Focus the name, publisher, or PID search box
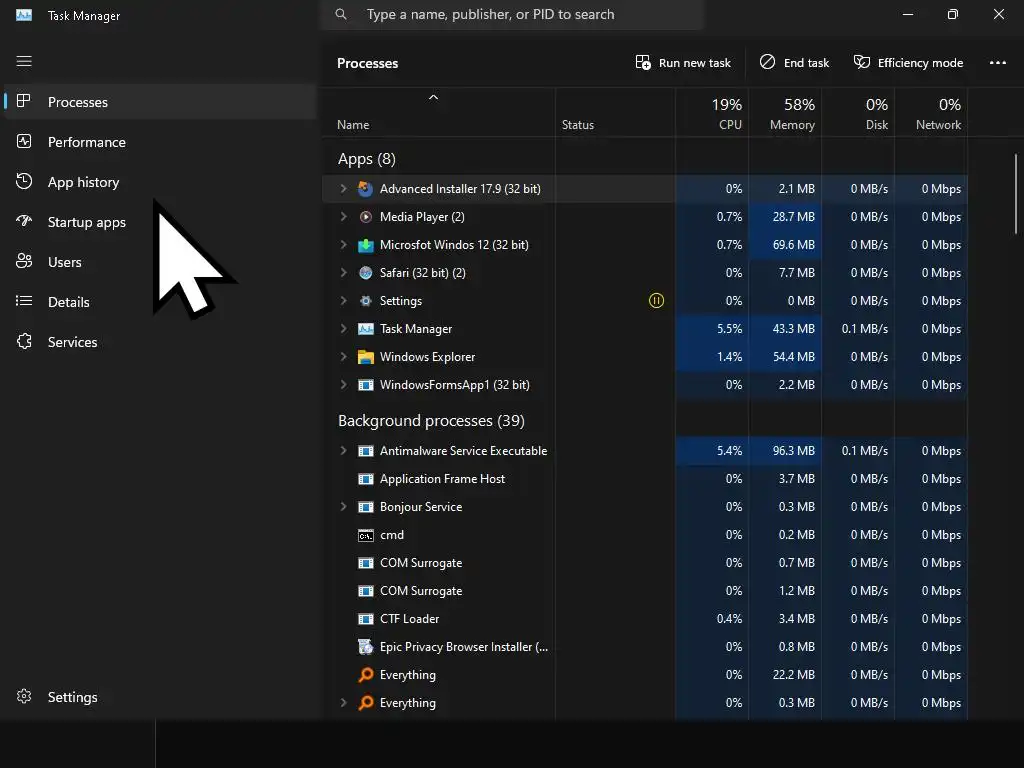This screenshot has height=768, width=1024. 513,14
